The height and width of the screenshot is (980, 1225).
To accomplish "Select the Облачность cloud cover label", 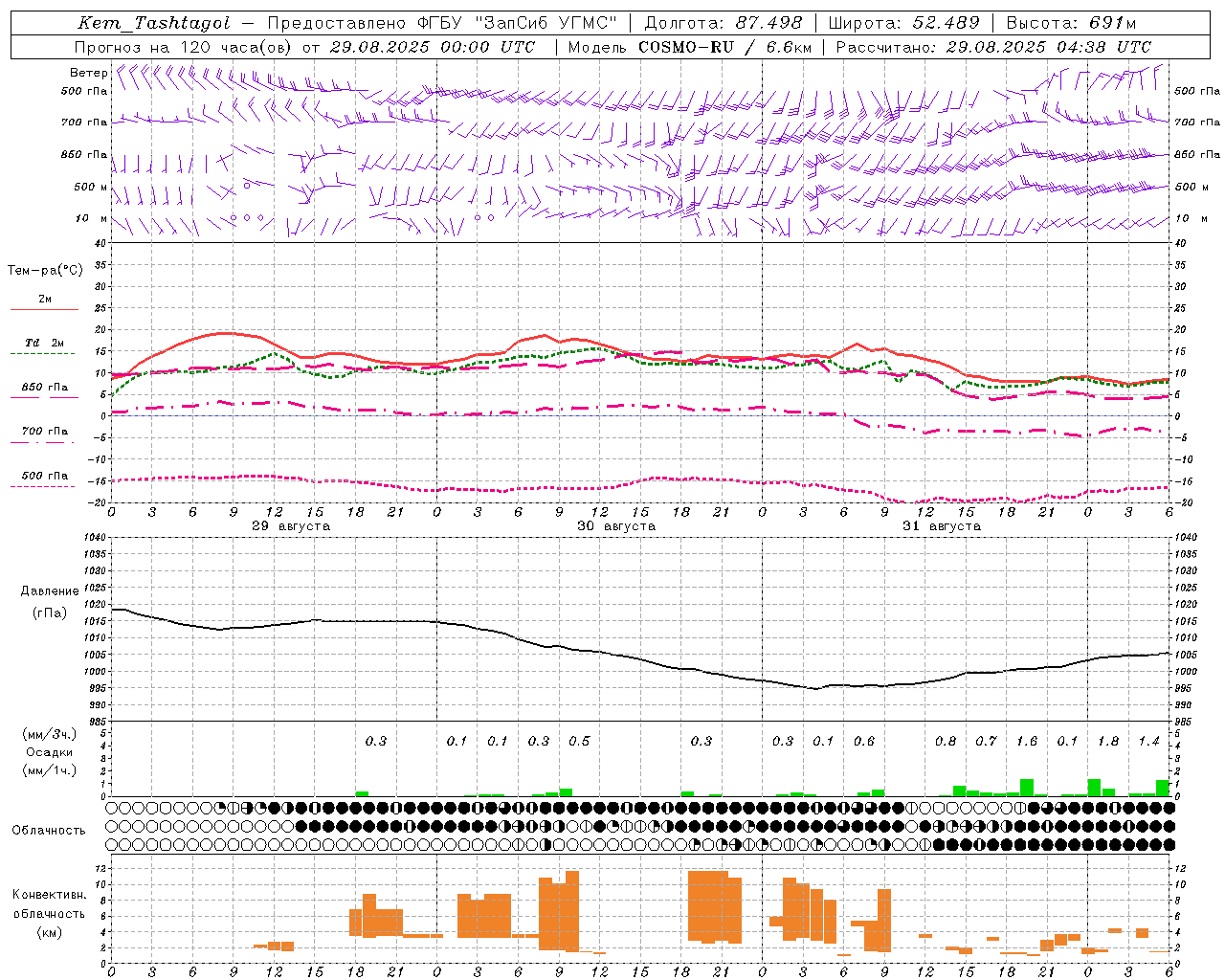I will click(x=49, y=831).
